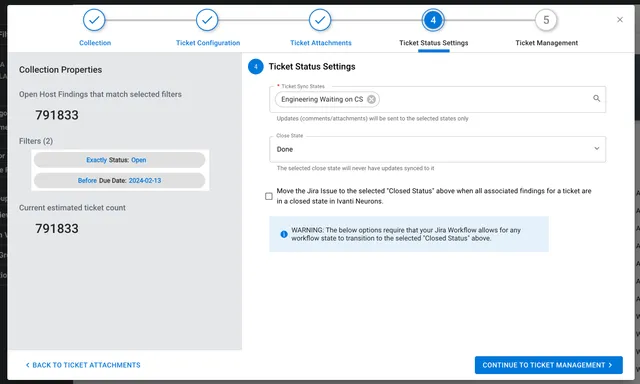Select the Ticket Management step label

click(547, 43)
